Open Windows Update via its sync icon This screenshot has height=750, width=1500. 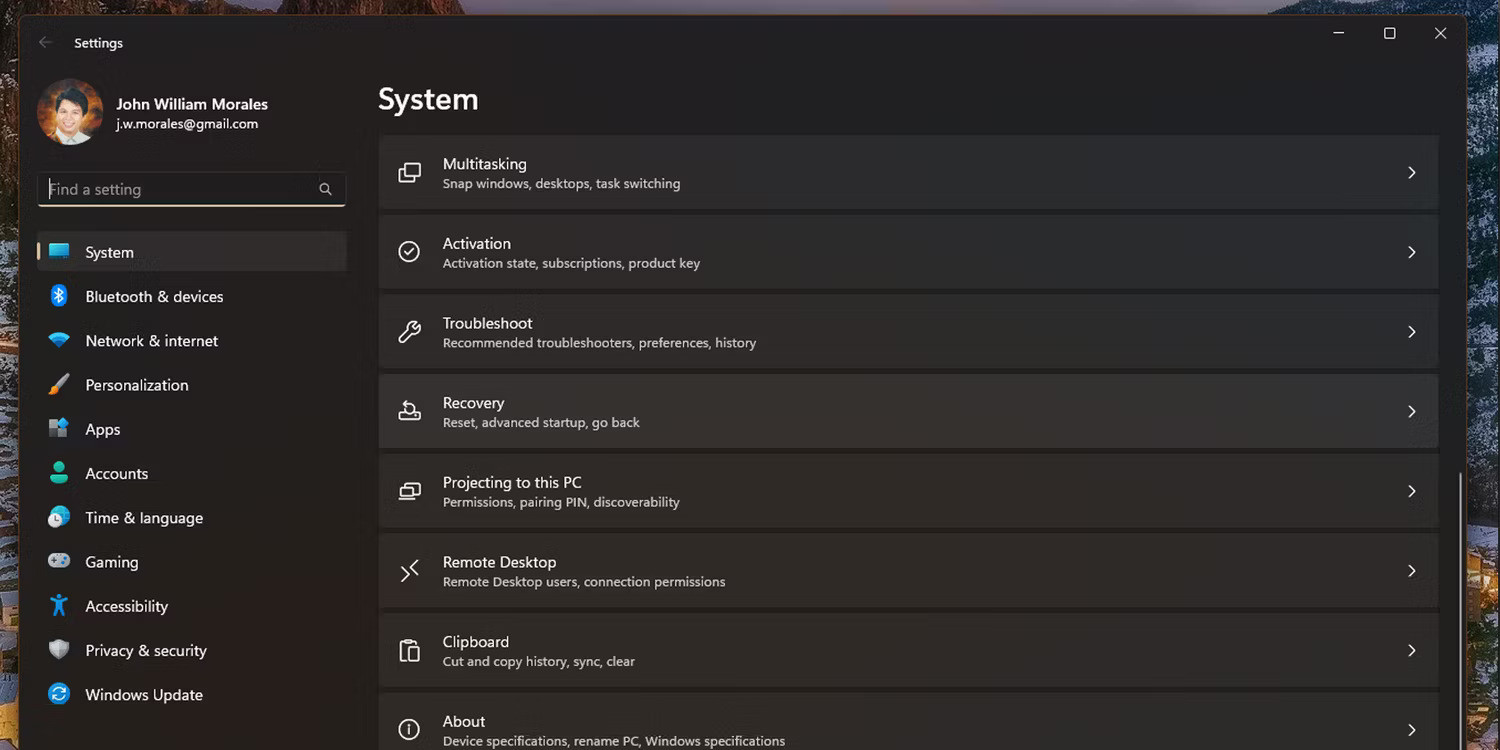click(x=59, y=694)
